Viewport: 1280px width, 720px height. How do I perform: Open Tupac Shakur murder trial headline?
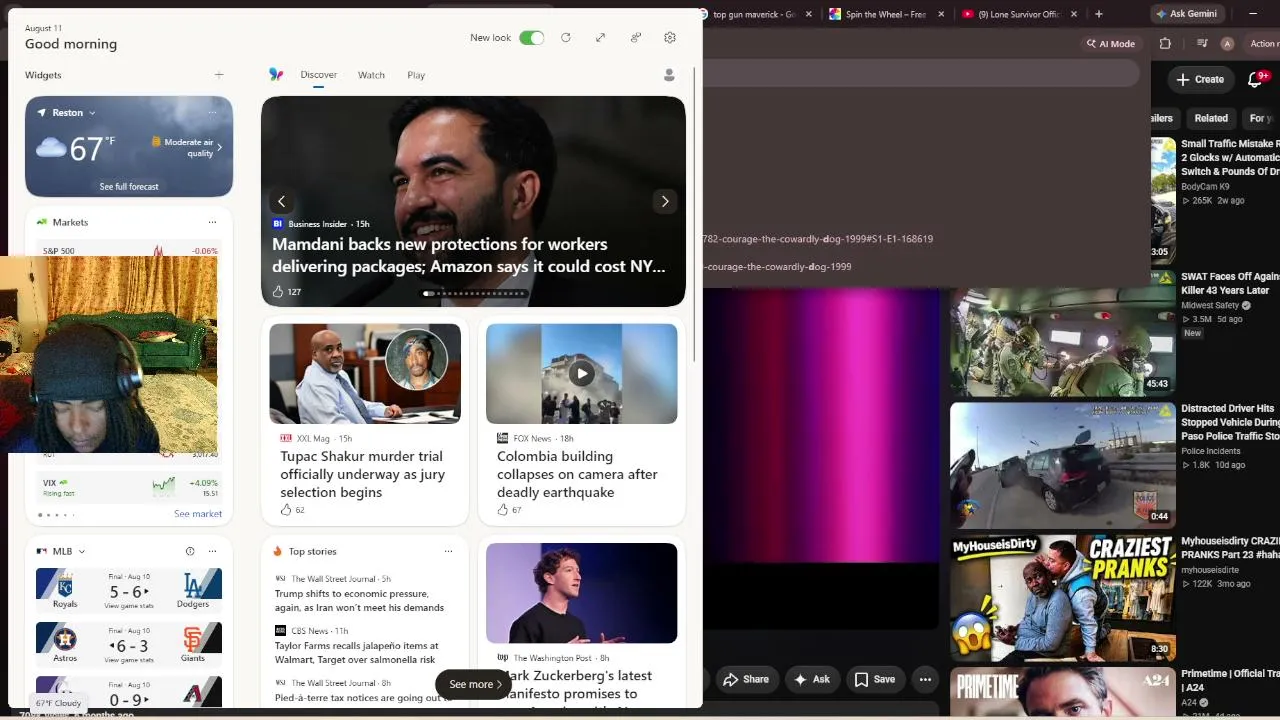click(362, 474)
